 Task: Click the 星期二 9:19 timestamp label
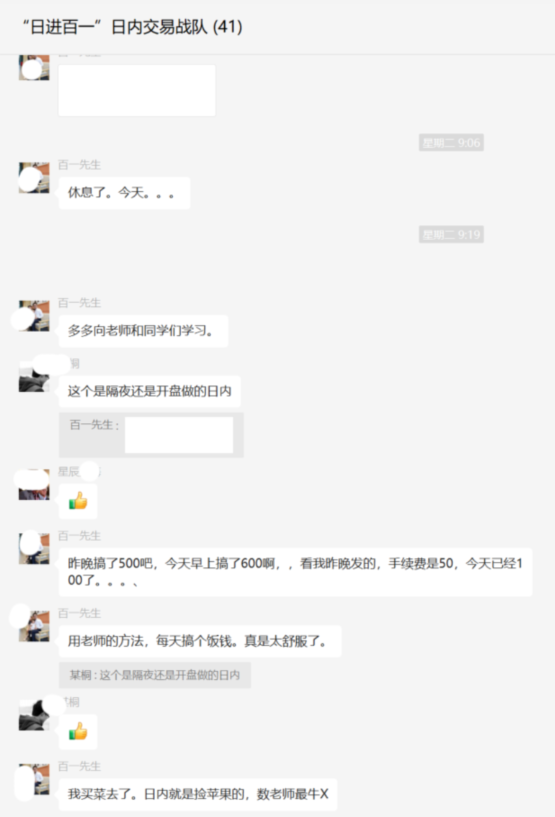pyautogui.click(x=451, y=234)
